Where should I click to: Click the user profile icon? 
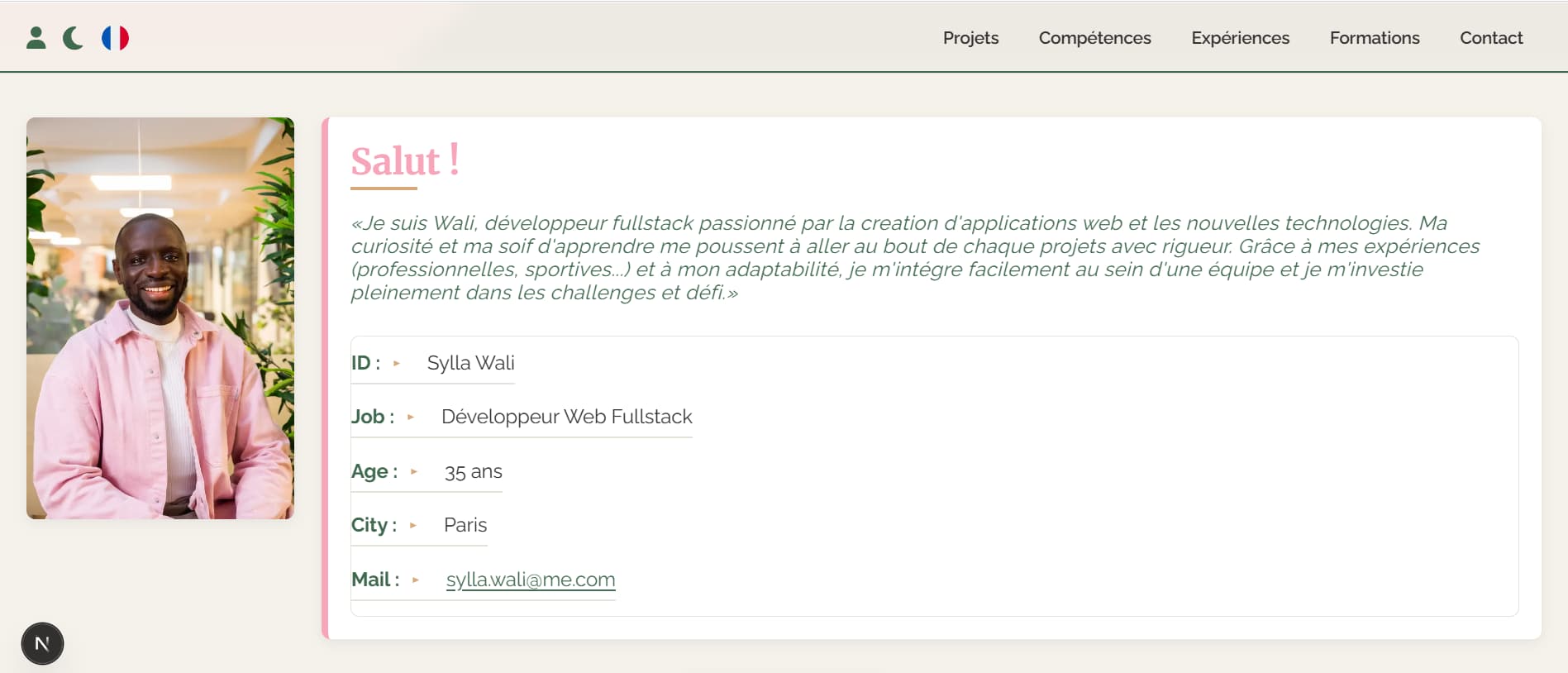pyautogui.click(x=36, y=38)
